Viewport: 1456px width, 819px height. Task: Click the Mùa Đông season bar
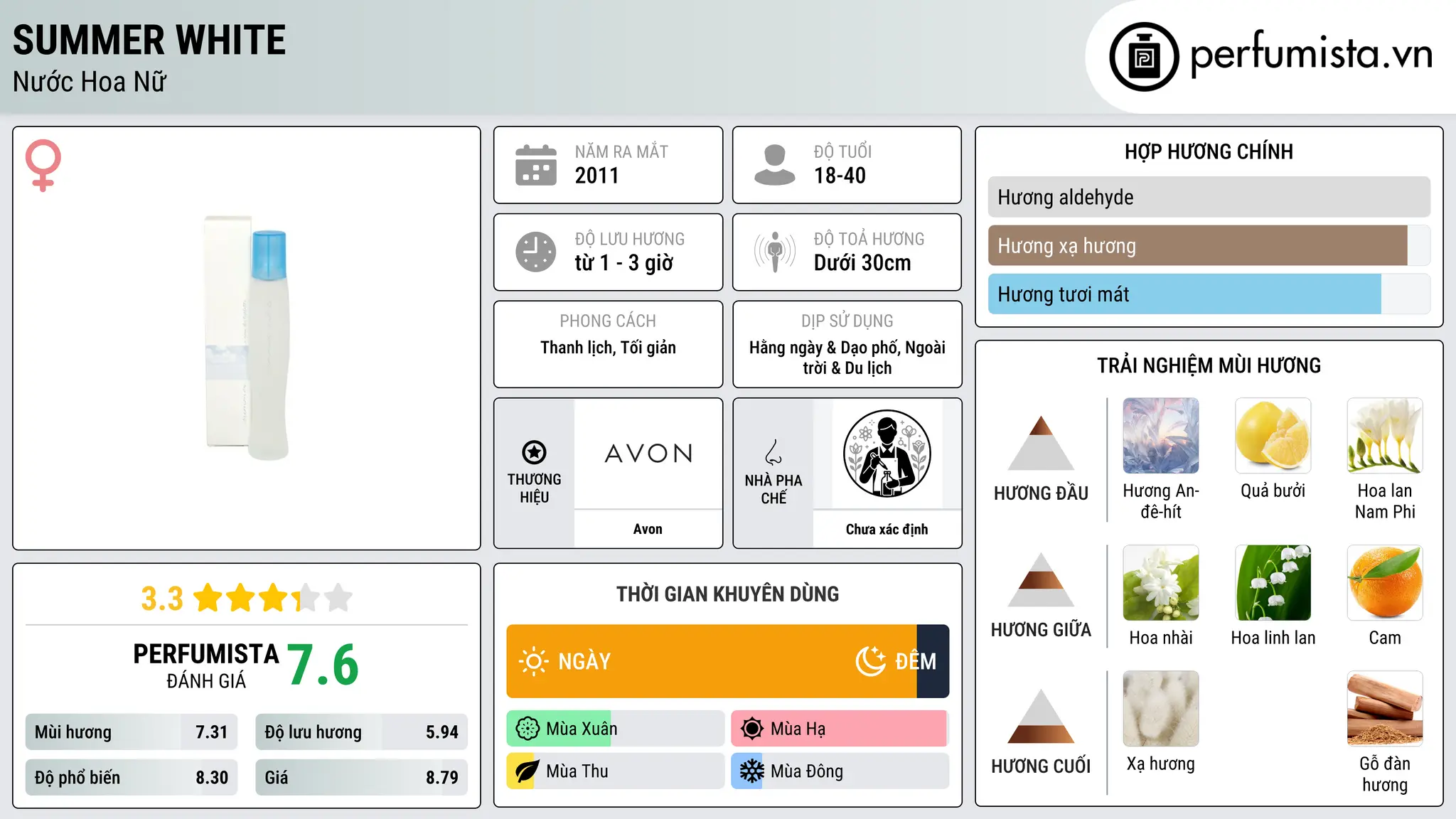click(x=840, y=771)
